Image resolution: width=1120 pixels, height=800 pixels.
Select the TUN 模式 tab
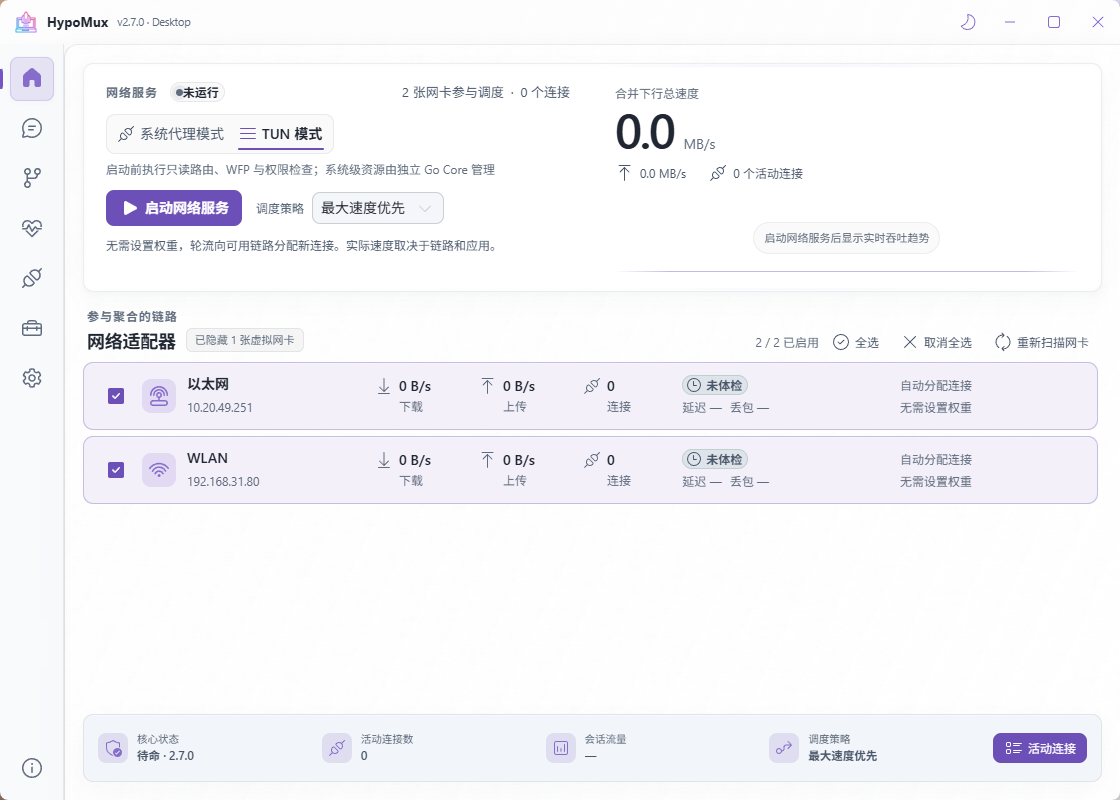(x=281, y=134)
